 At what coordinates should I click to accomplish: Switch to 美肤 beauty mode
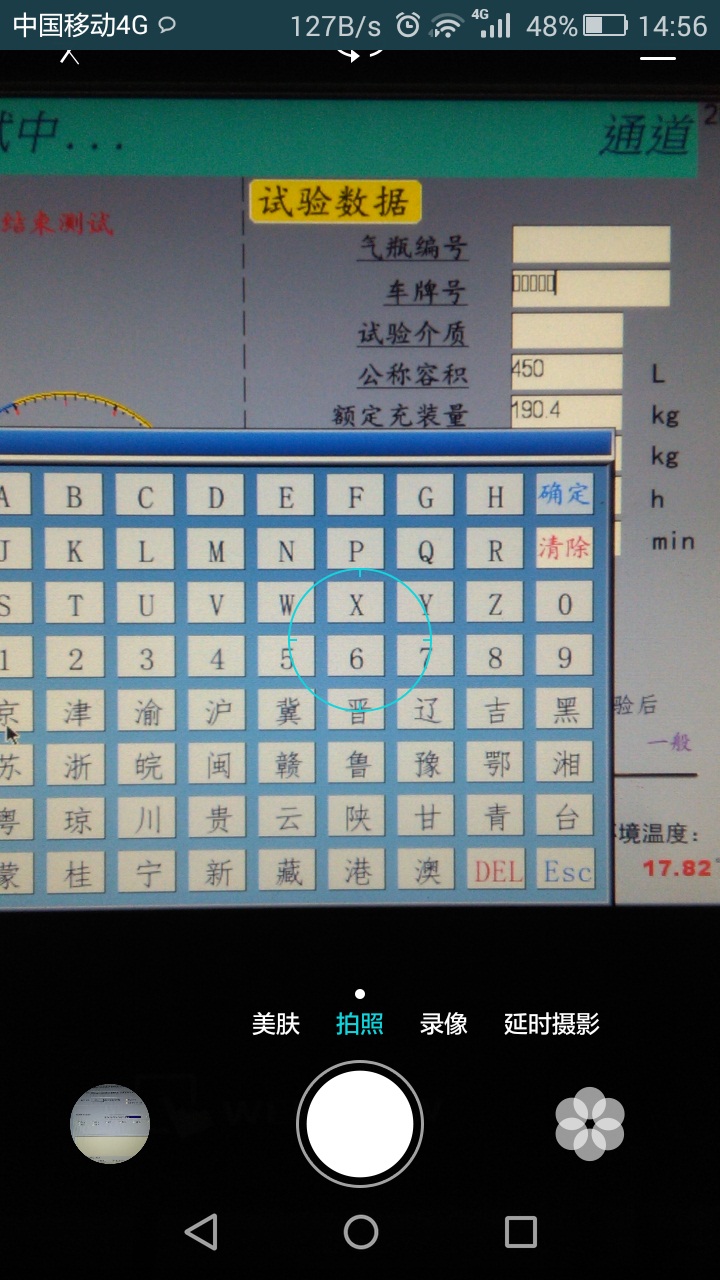(276, 1024)
